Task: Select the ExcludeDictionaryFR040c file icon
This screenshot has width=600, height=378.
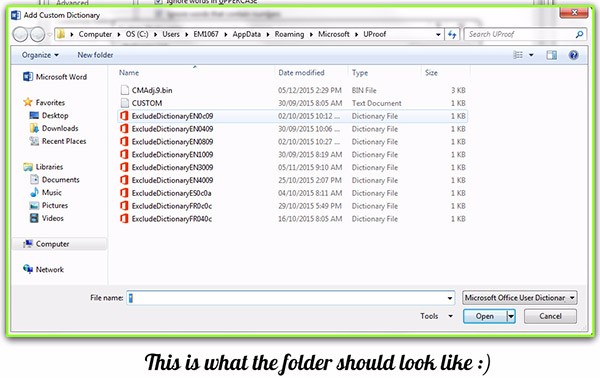Action: coord(124,219)
